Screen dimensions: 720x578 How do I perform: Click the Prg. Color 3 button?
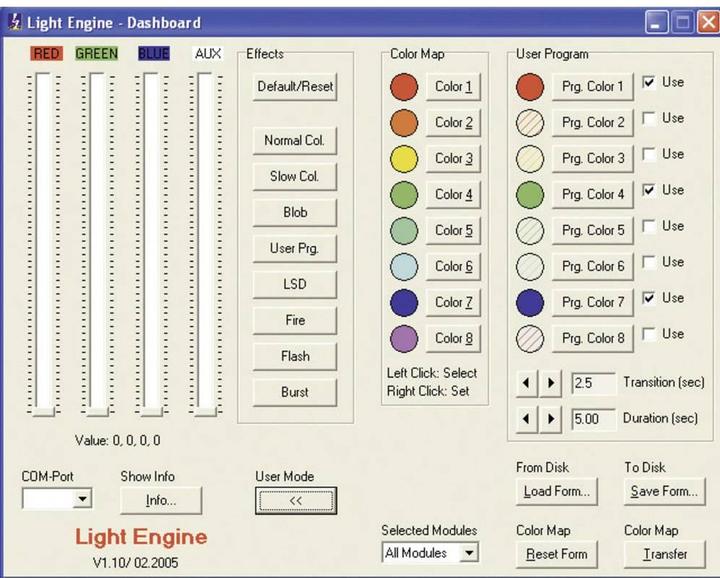point(592,158)
